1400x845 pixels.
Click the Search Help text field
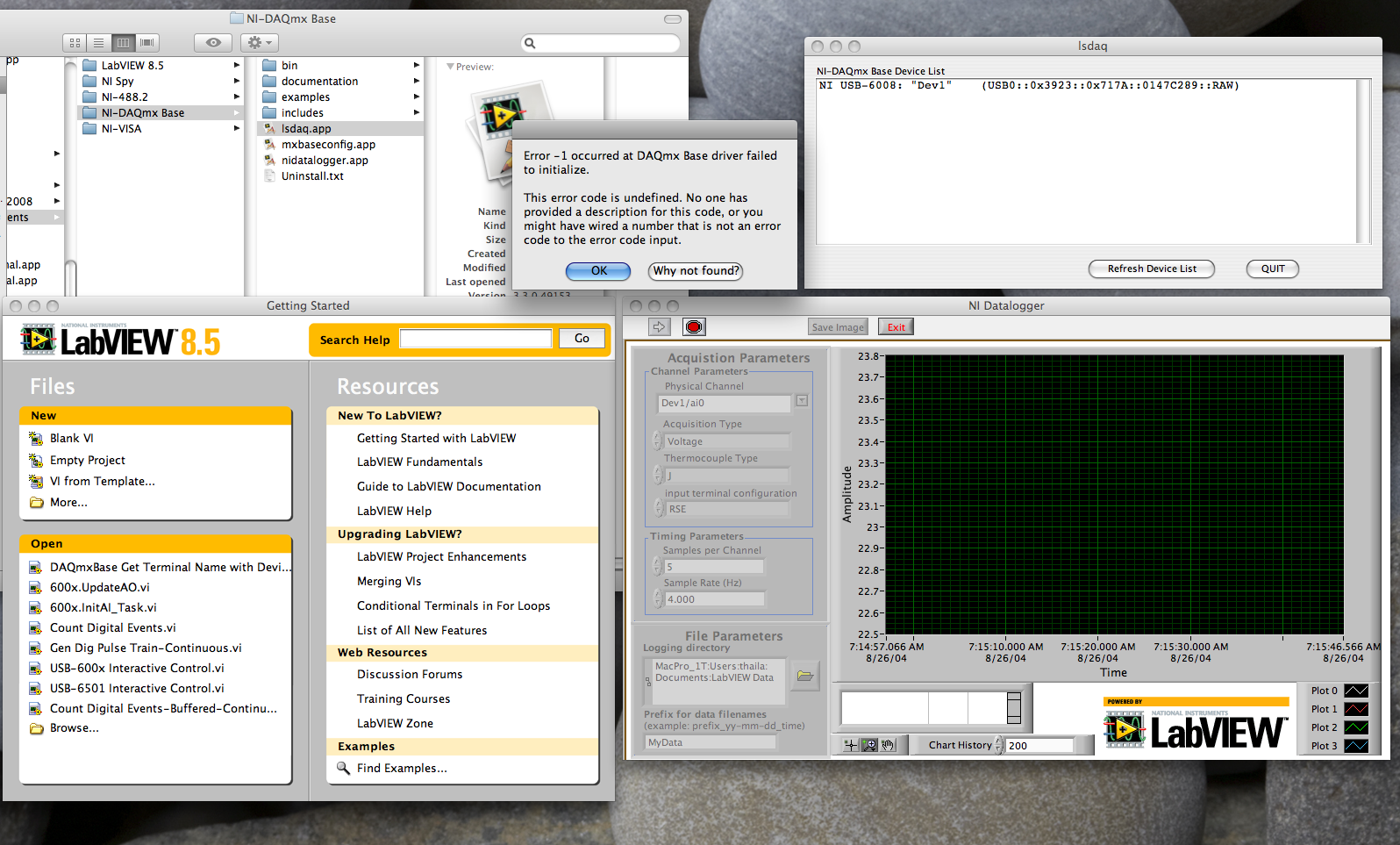(x=475, y=339)
